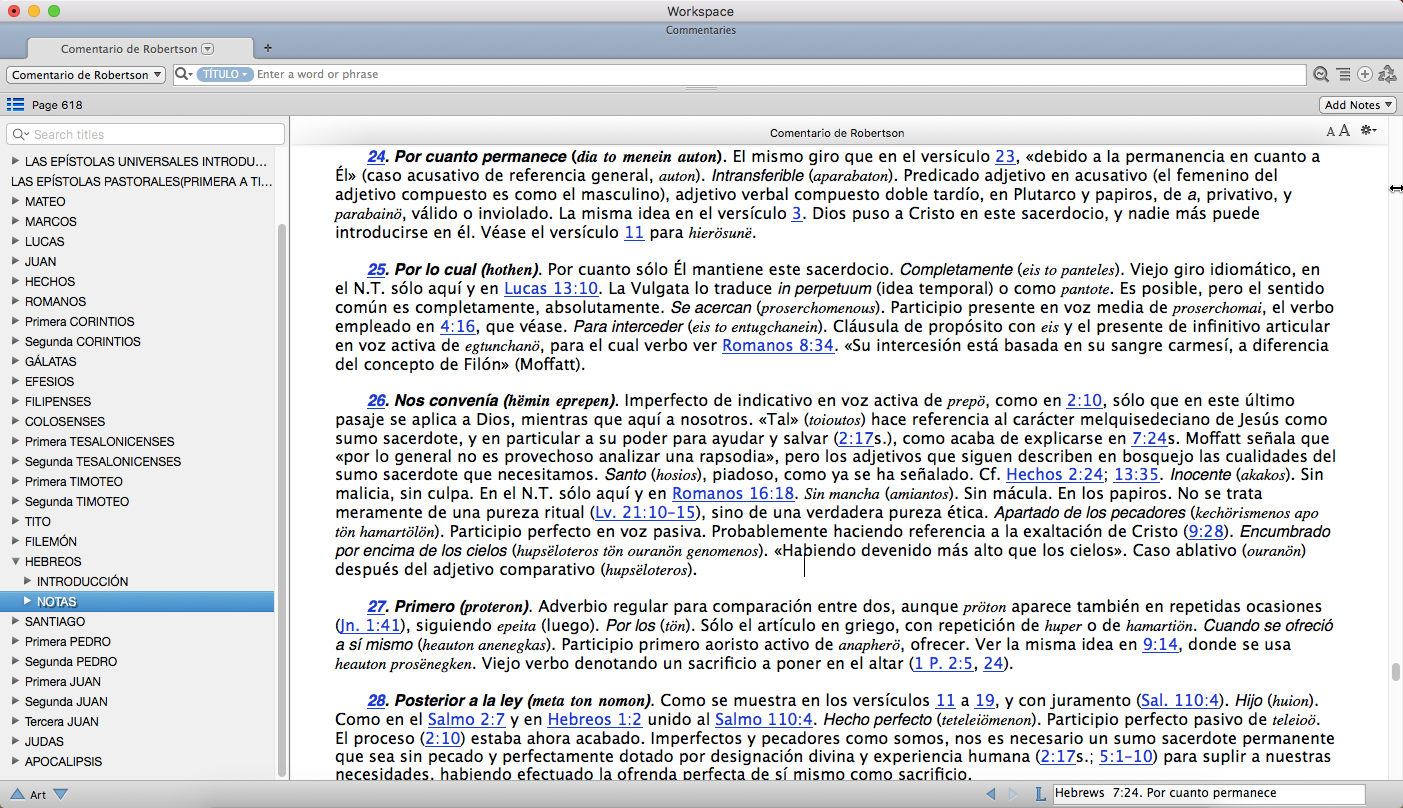The width and height of the screenshot is (1403, 808).
Task: Click the Page 618 label
Action: click(57, 105)
